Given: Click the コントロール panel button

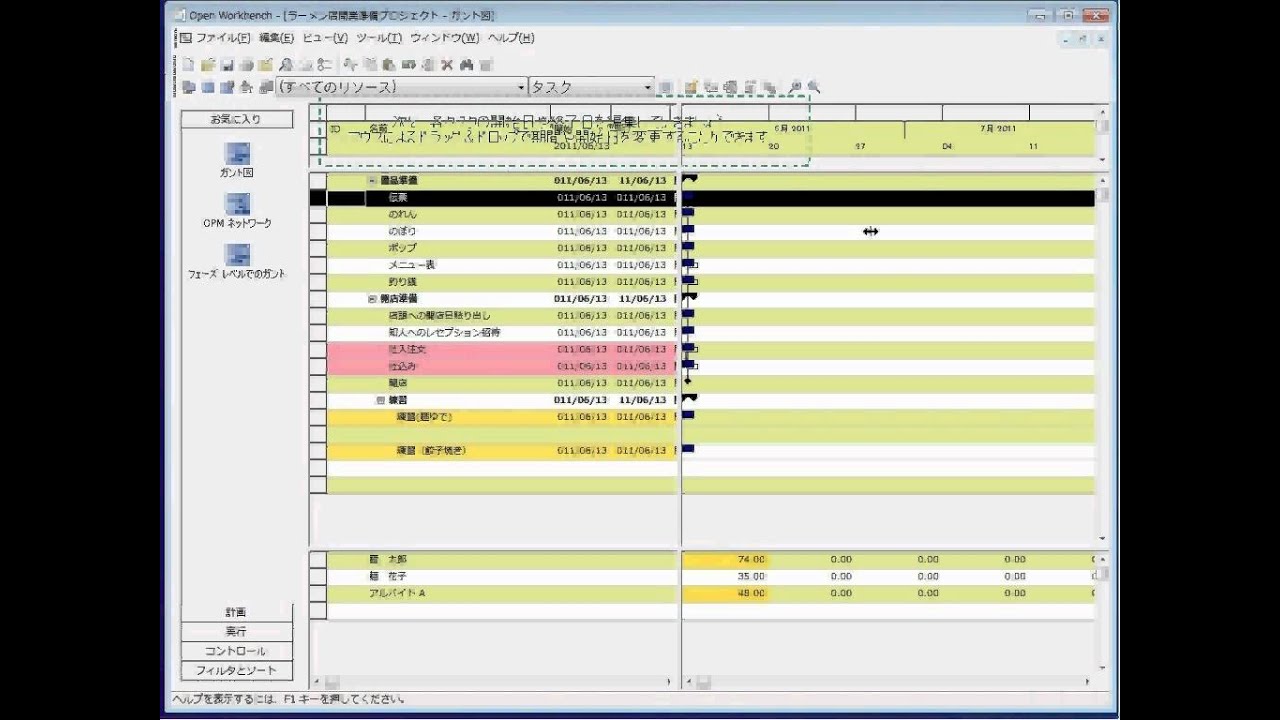Looking at the screenshot, I should pos(237,651).
